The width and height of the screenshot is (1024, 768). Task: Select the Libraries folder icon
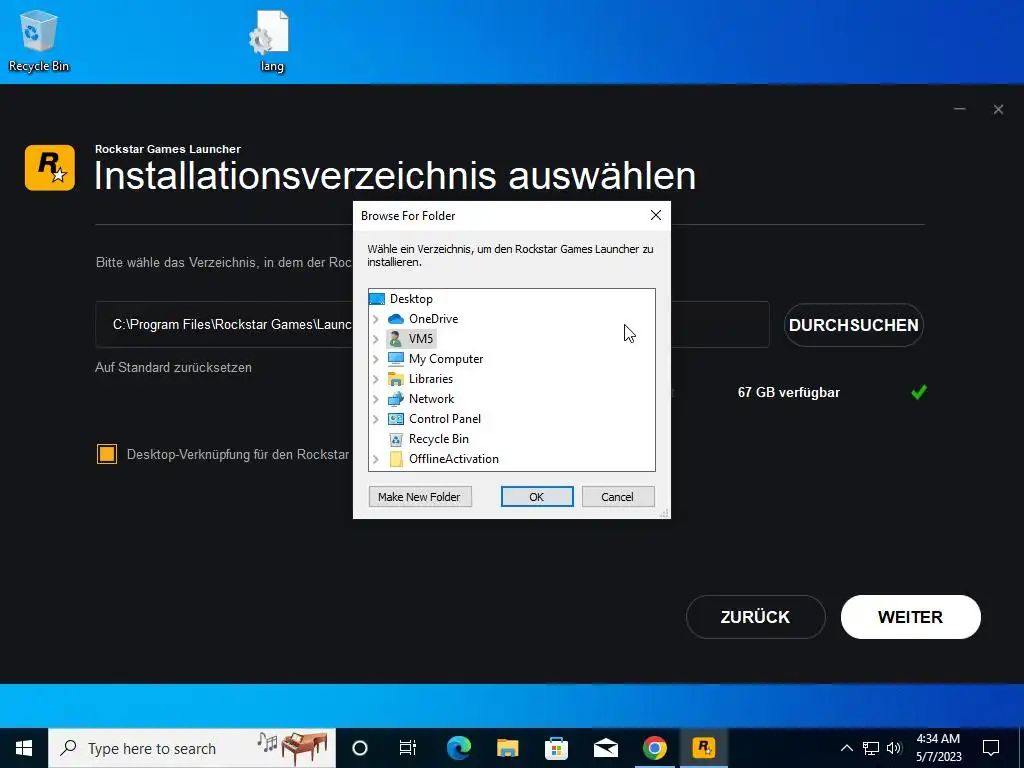(x=396, y=379)
